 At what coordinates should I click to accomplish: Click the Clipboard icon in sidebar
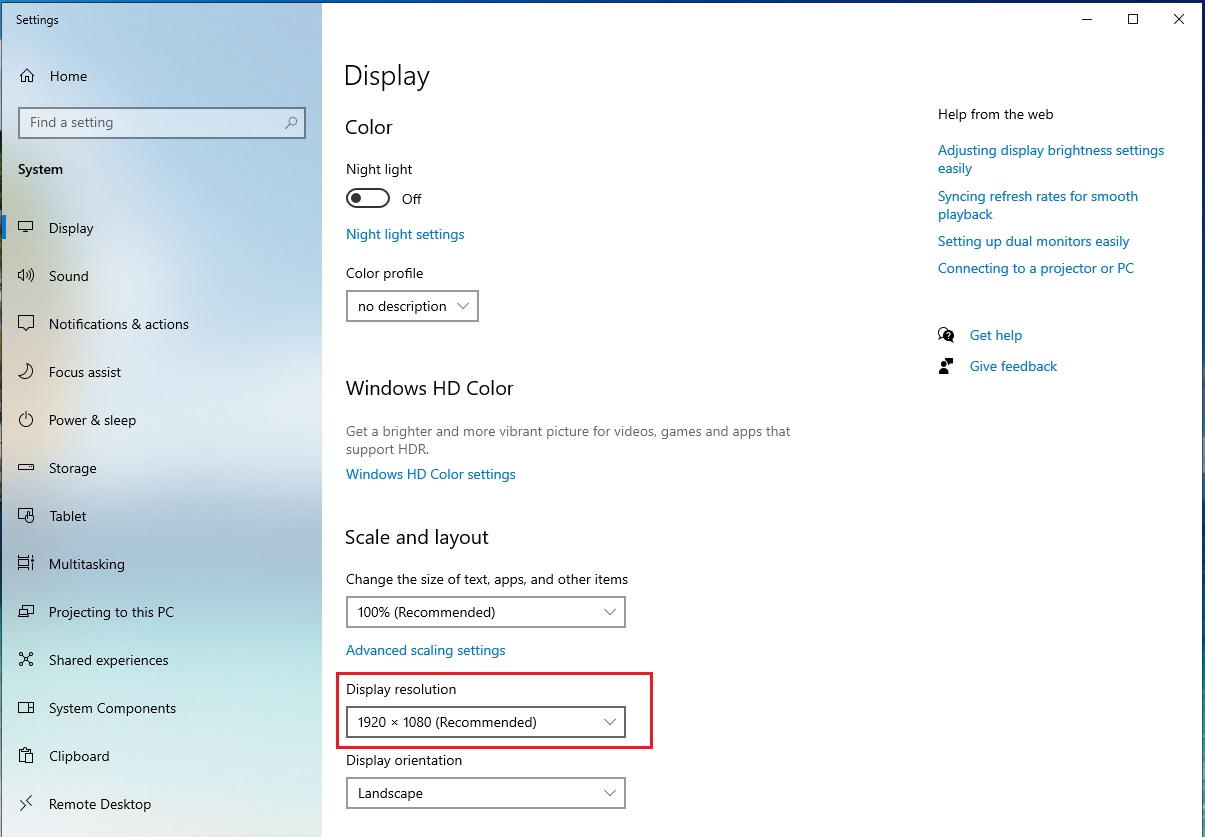[x=25, y=756]
